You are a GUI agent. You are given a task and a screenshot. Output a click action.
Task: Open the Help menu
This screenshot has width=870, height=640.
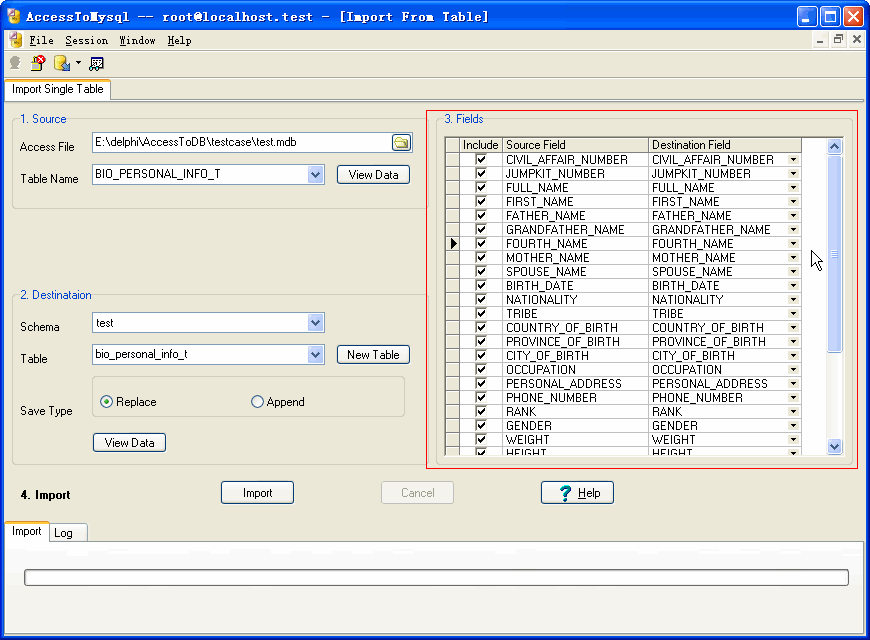tap(179, 41)
